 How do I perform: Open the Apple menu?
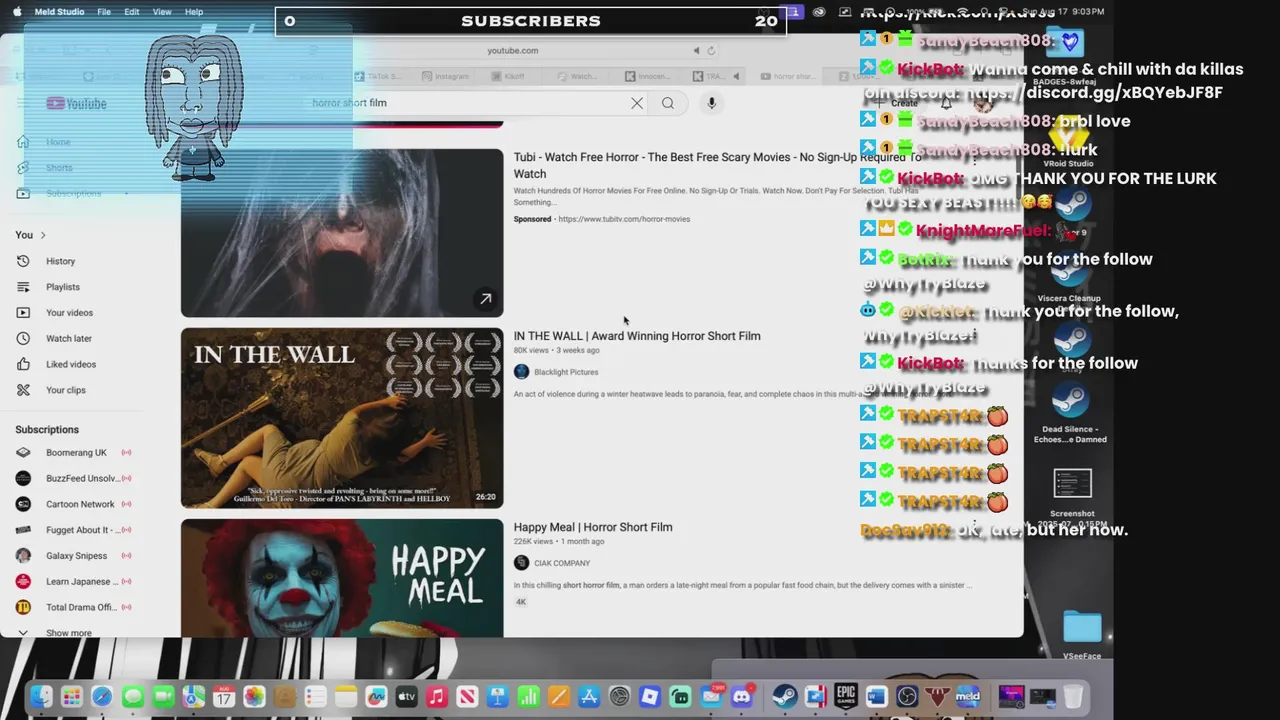16,12
